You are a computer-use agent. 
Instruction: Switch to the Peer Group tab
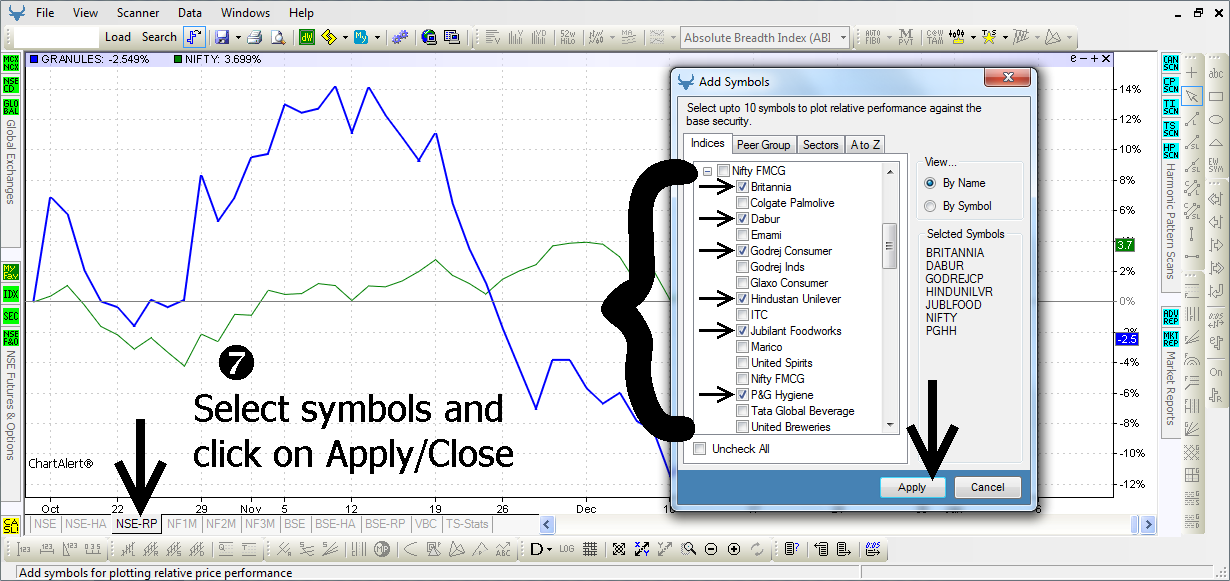coord(763,145)
